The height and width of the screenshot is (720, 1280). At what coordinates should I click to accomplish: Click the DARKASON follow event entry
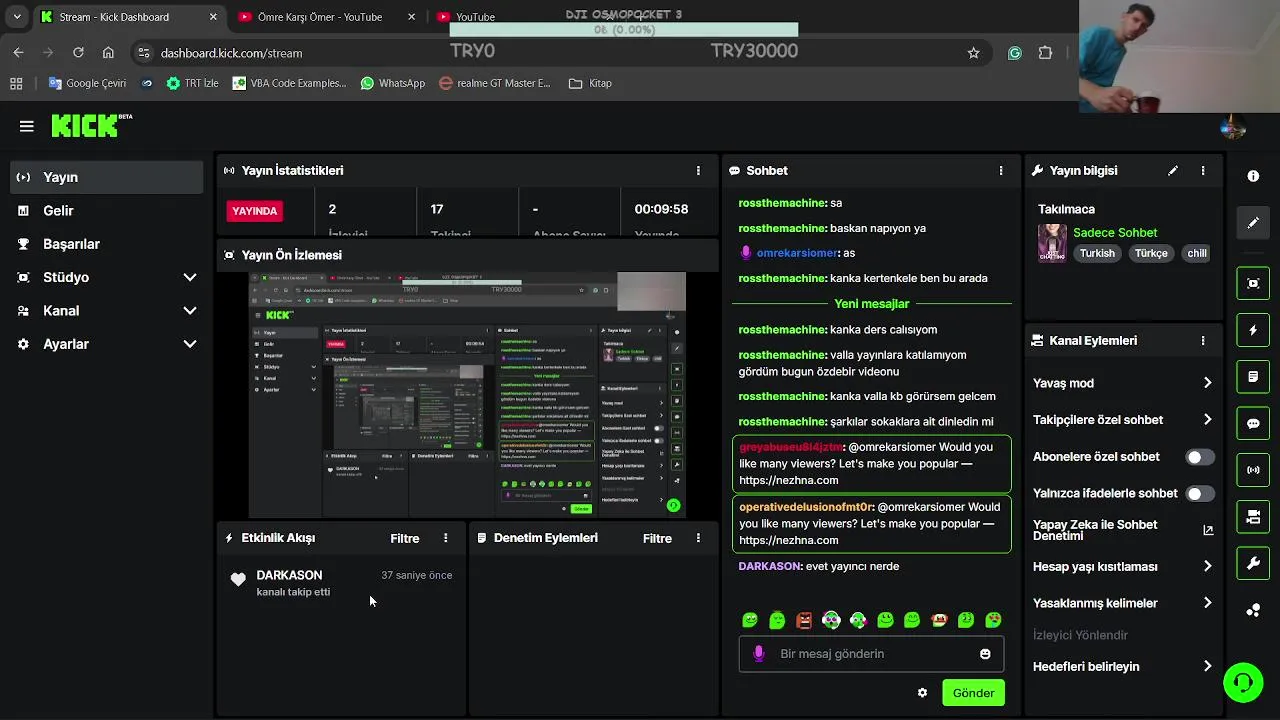point(342,583)
